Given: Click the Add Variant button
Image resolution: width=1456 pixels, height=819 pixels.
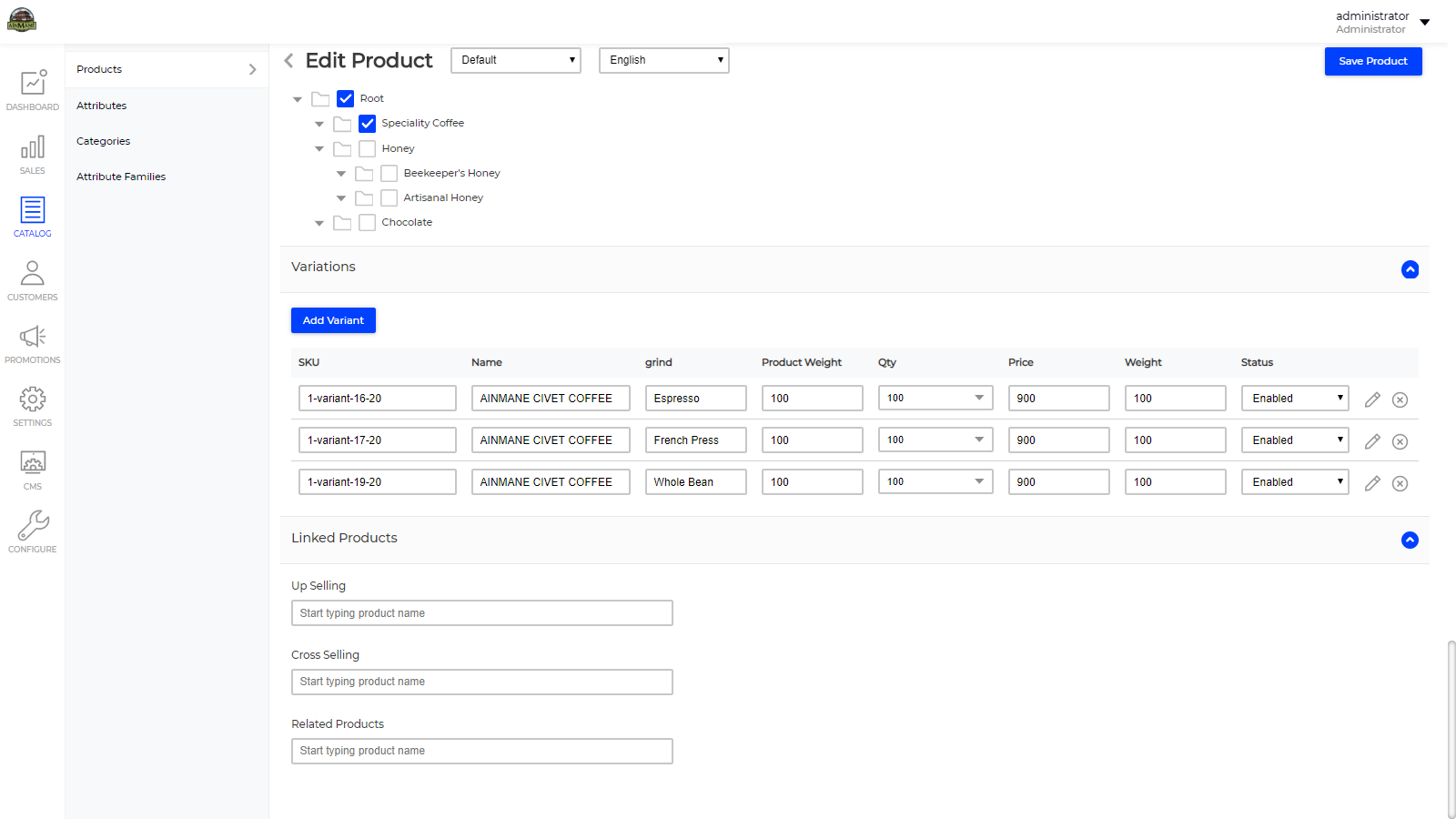Looking at the screenshot, I should (x=333, y=320).
